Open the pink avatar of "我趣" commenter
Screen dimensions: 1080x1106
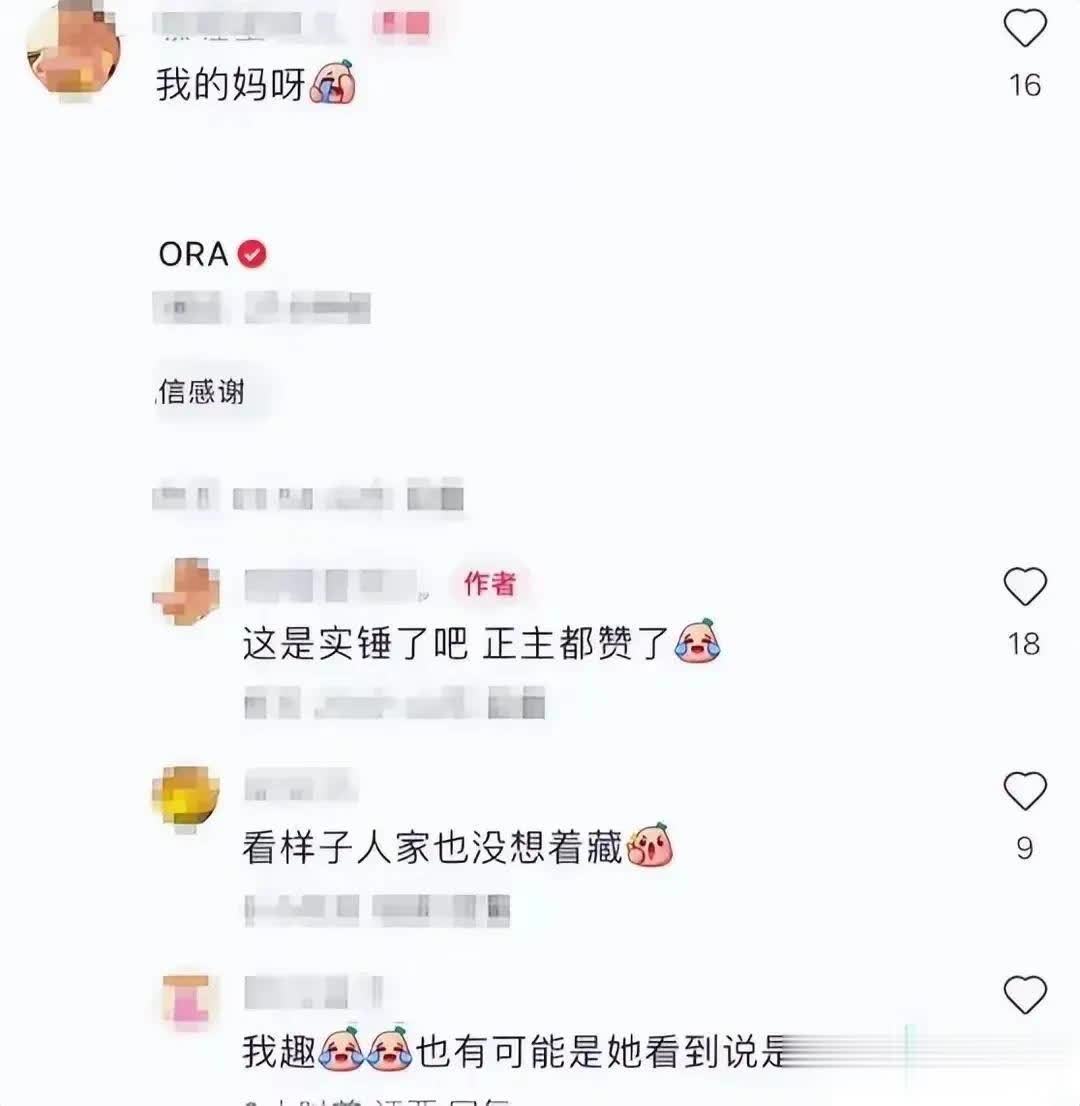(186, 1000)
